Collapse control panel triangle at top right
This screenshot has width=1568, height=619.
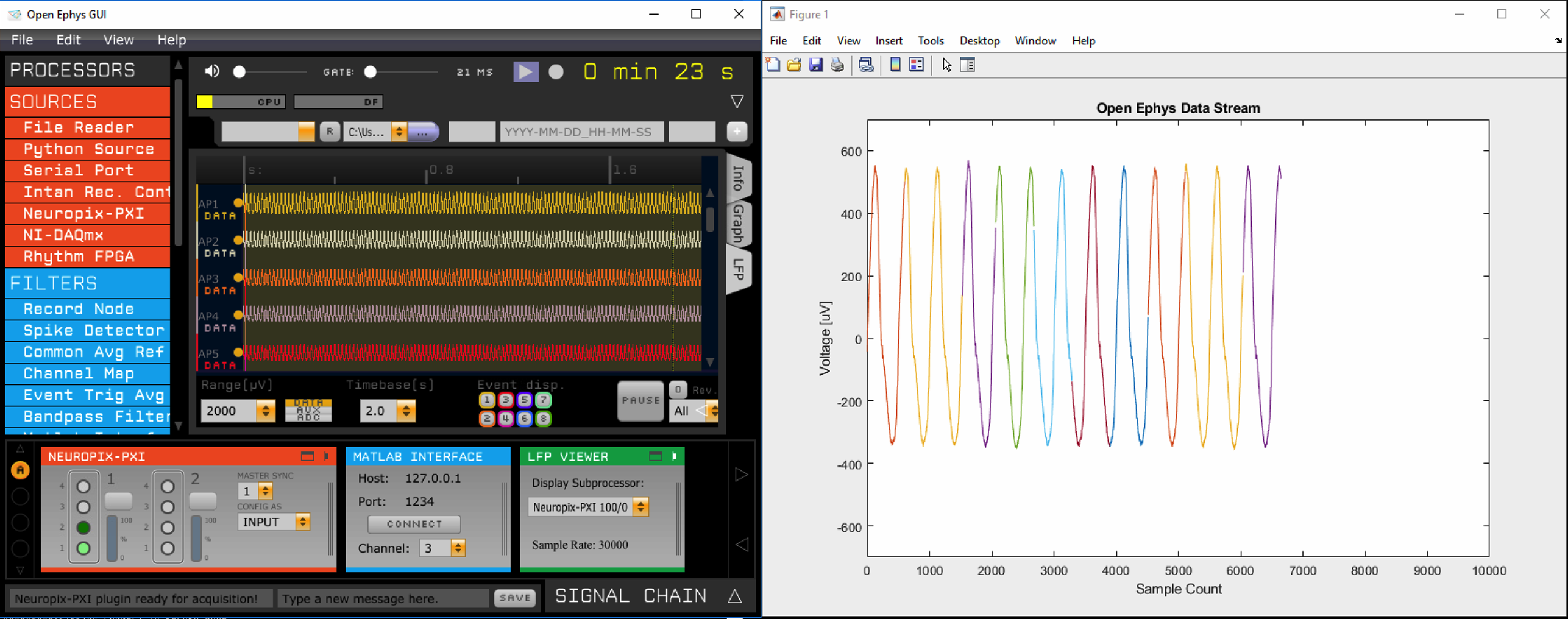pos(737,102)
